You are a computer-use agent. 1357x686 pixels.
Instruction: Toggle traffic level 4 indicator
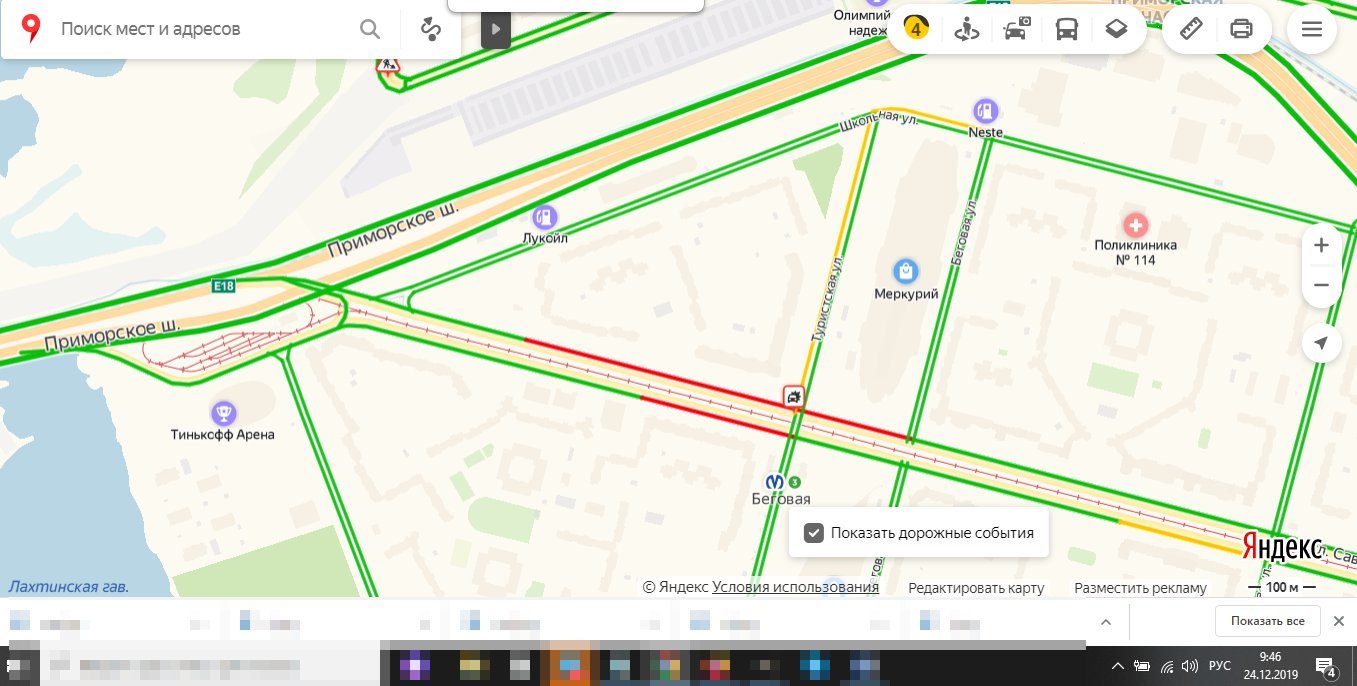click(915, 29)
